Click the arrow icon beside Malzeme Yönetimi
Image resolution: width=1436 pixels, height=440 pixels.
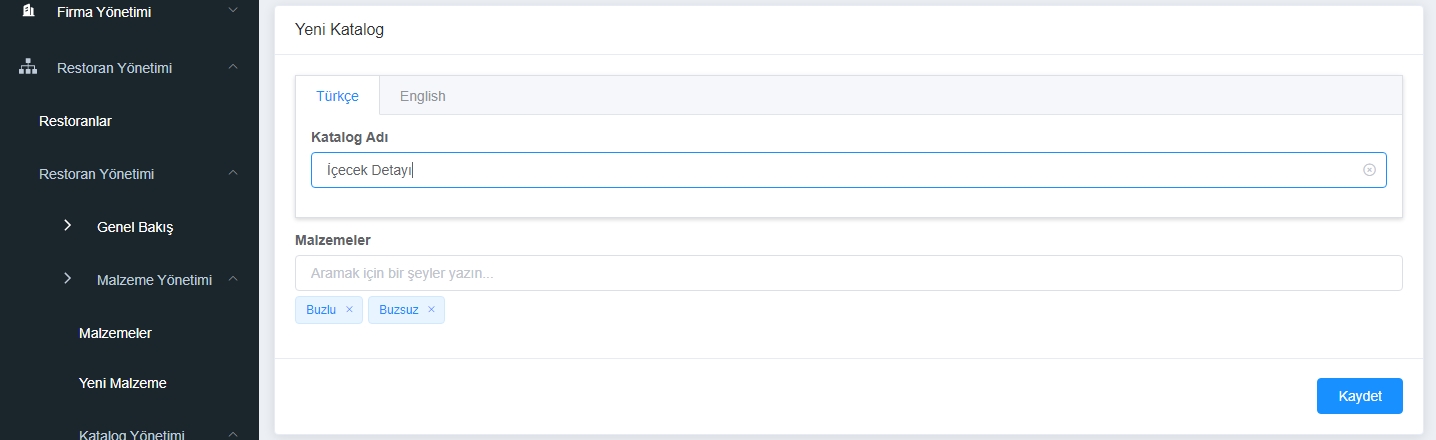(x=68, y=279)
